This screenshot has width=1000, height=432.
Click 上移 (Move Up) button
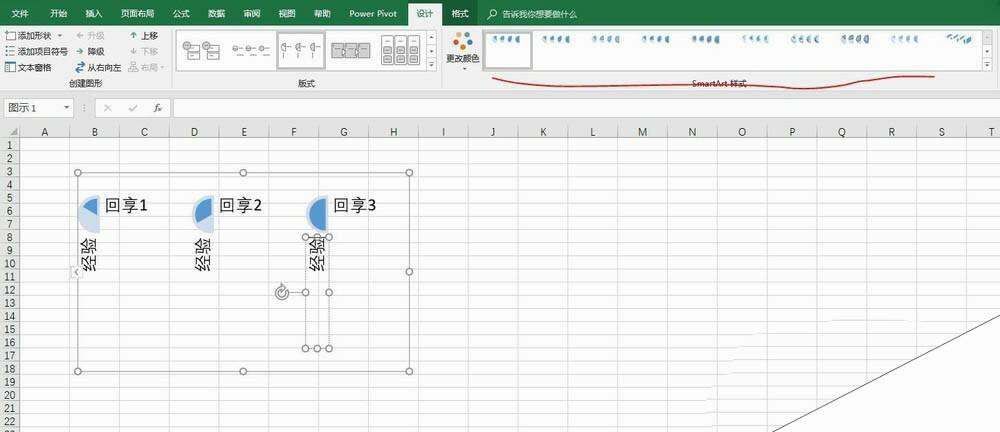[143, 35]
